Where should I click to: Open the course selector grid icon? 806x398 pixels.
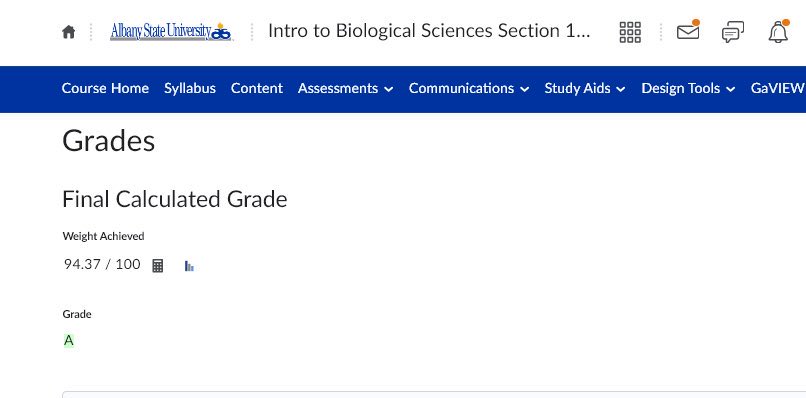pyautogui.click(x=630, y=32)
